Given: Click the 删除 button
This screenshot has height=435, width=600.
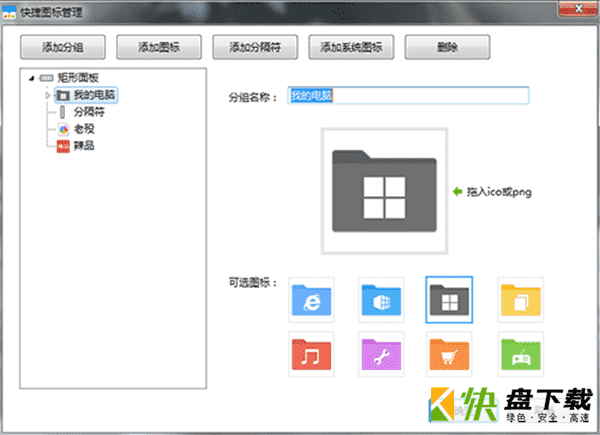Looking at the screenshot, I should 447,47.
